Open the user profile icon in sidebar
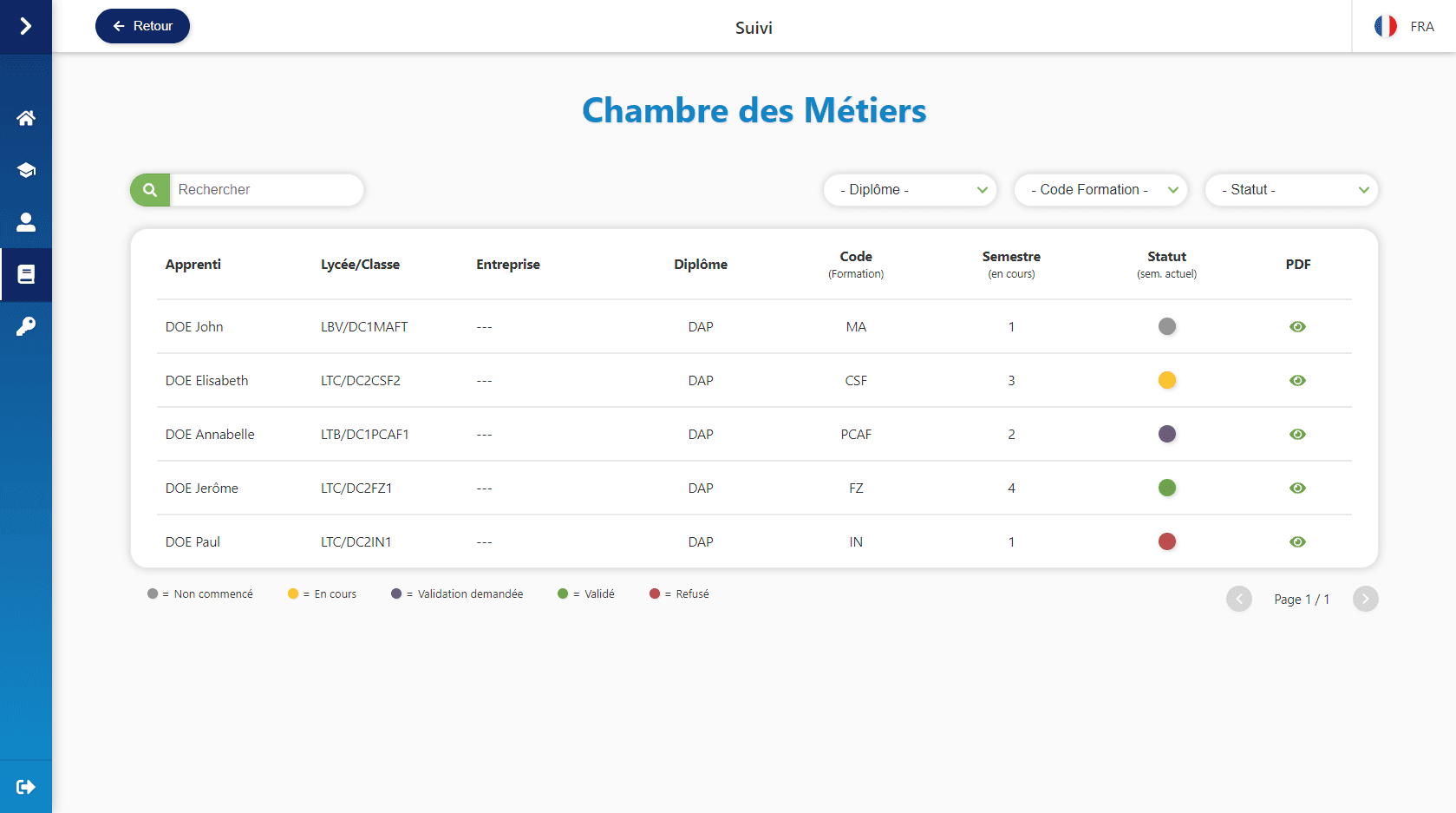Image resolution: width=1456 pixels, height=813 pixels. pyautogui.click(x=26, y=223)
